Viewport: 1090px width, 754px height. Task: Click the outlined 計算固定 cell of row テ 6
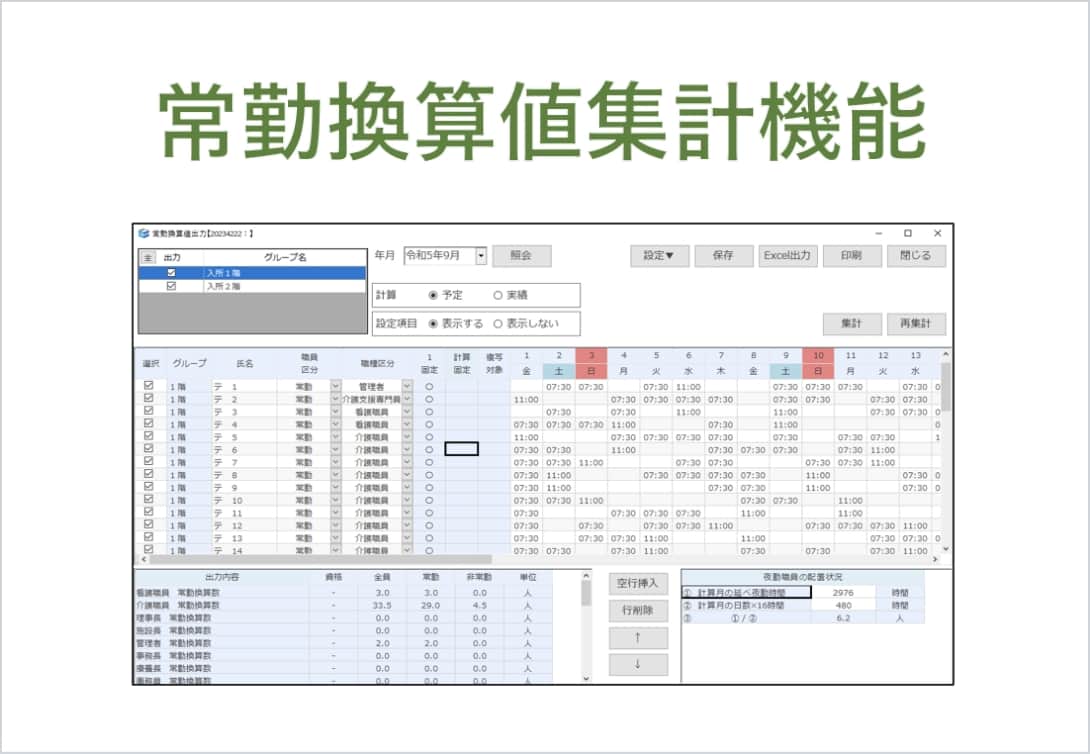click(x=462, y=449)
